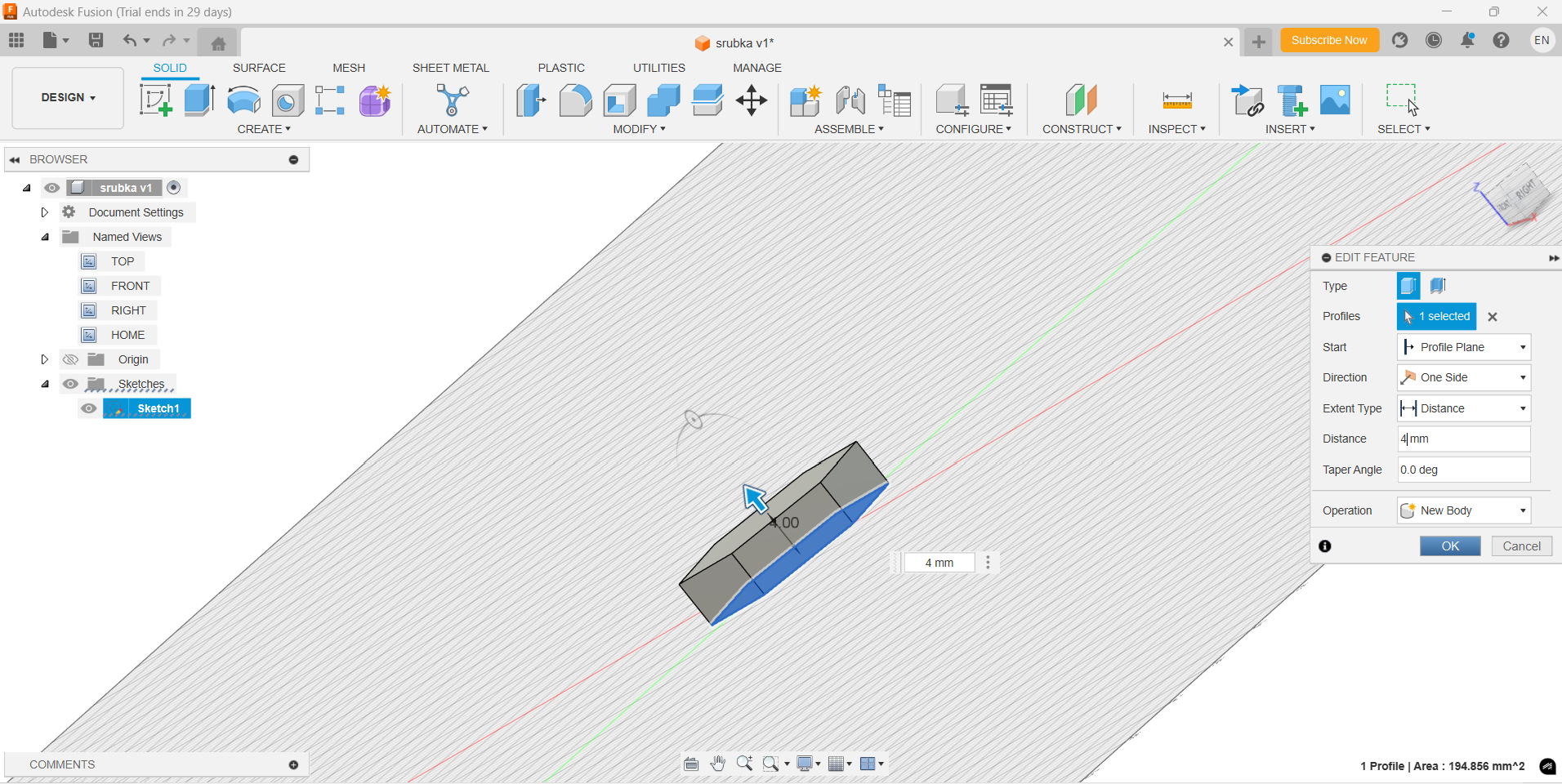Open the Change Parameters table icon

[x=997, y=100]
